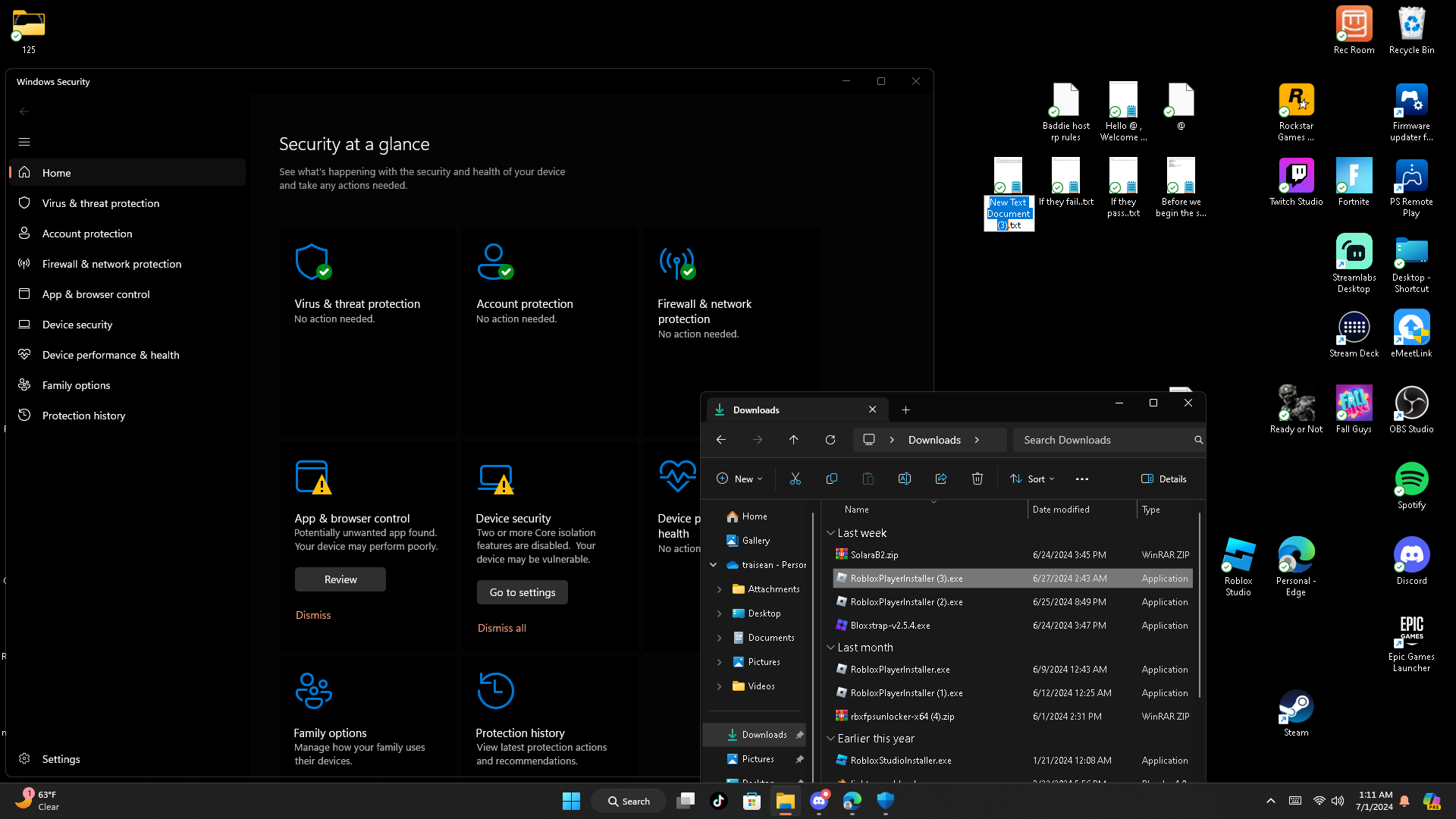Image resolution: width=1456 pixels, height=819 pixels.
Task: Refresh the Downloads folder view
Action: (x=830, y=440)
